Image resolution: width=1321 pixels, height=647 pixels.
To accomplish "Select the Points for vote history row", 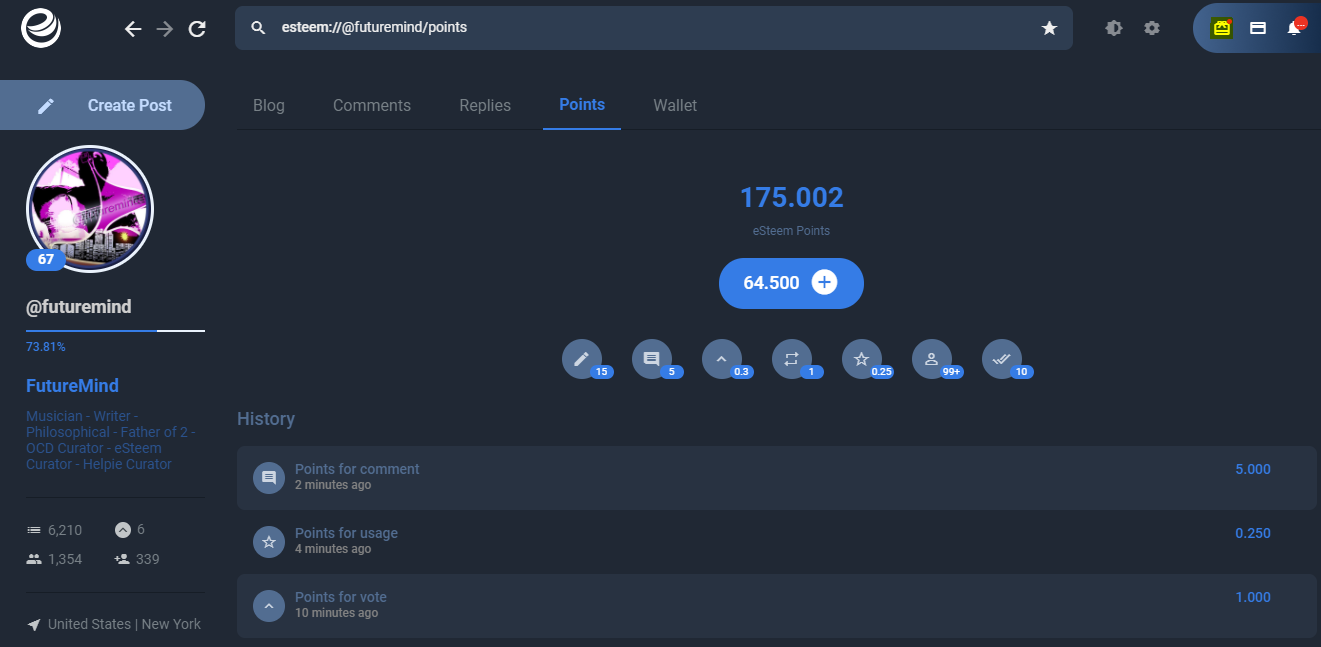I will pyautogui.click(x=777, y=606).
